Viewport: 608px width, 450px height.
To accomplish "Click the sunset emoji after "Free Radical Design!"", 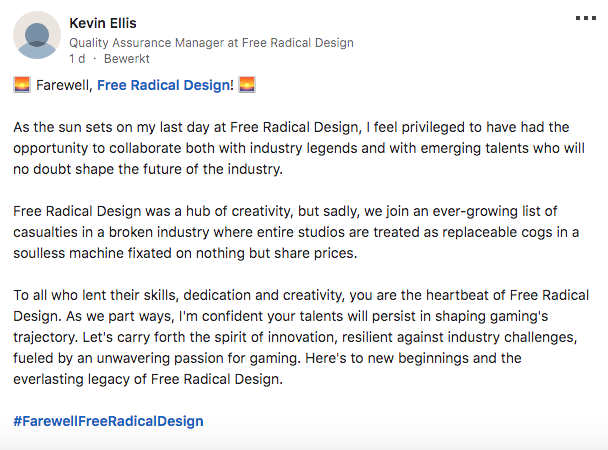I will [247, 85].
